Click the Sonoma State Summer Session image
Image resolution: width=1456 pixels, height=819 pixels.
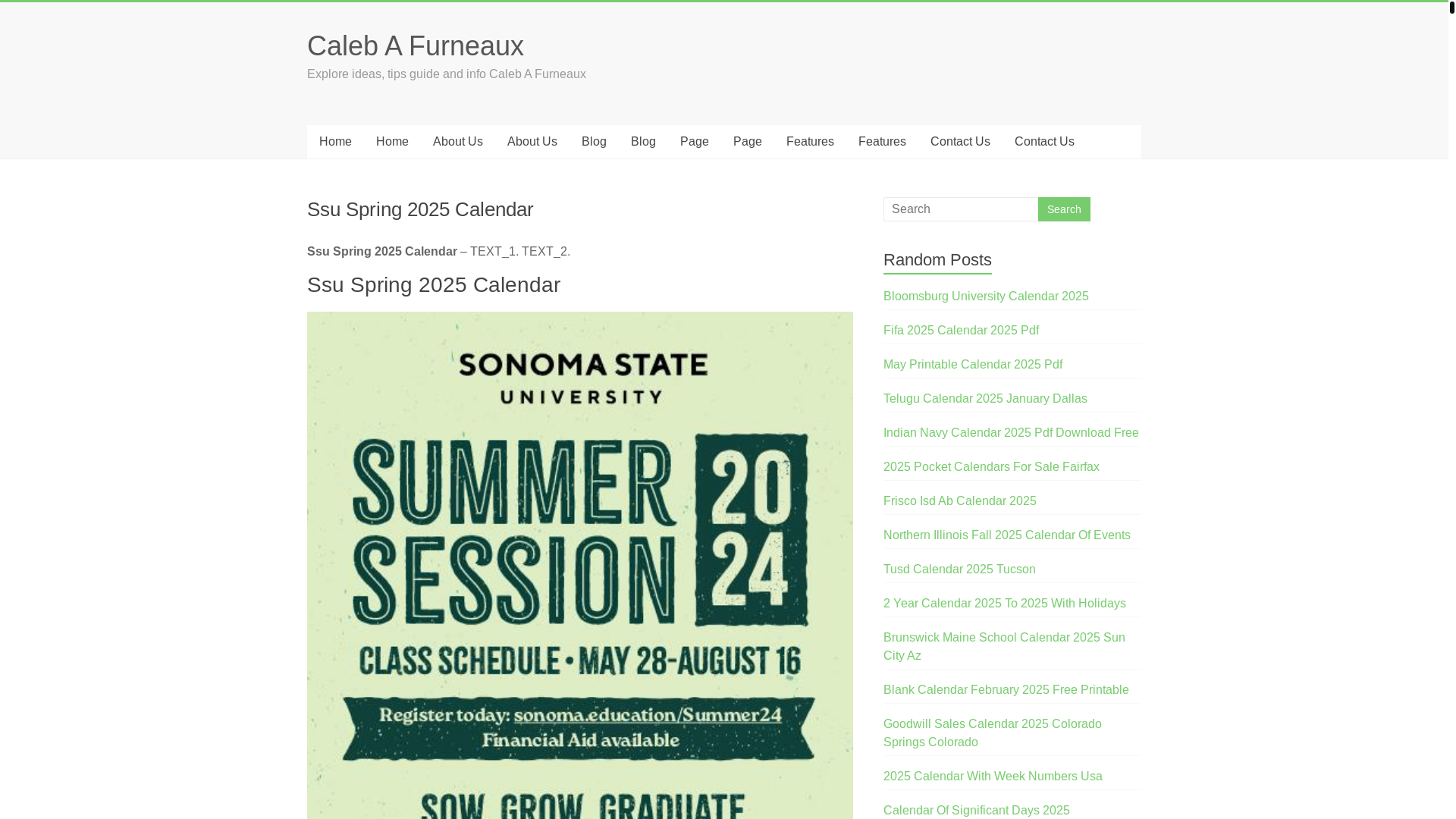pos(580,565)
